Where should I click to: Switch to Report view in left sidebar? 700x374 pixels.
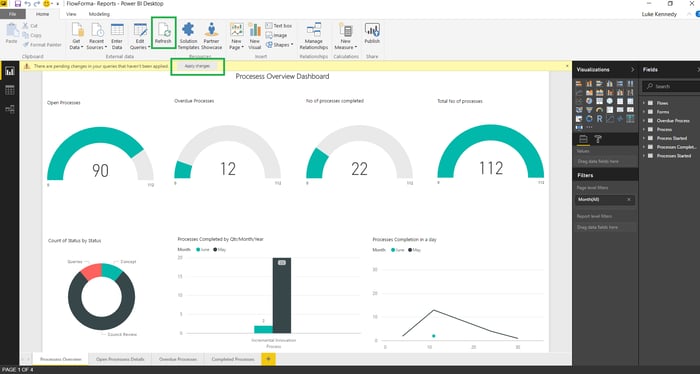(9, 71)
